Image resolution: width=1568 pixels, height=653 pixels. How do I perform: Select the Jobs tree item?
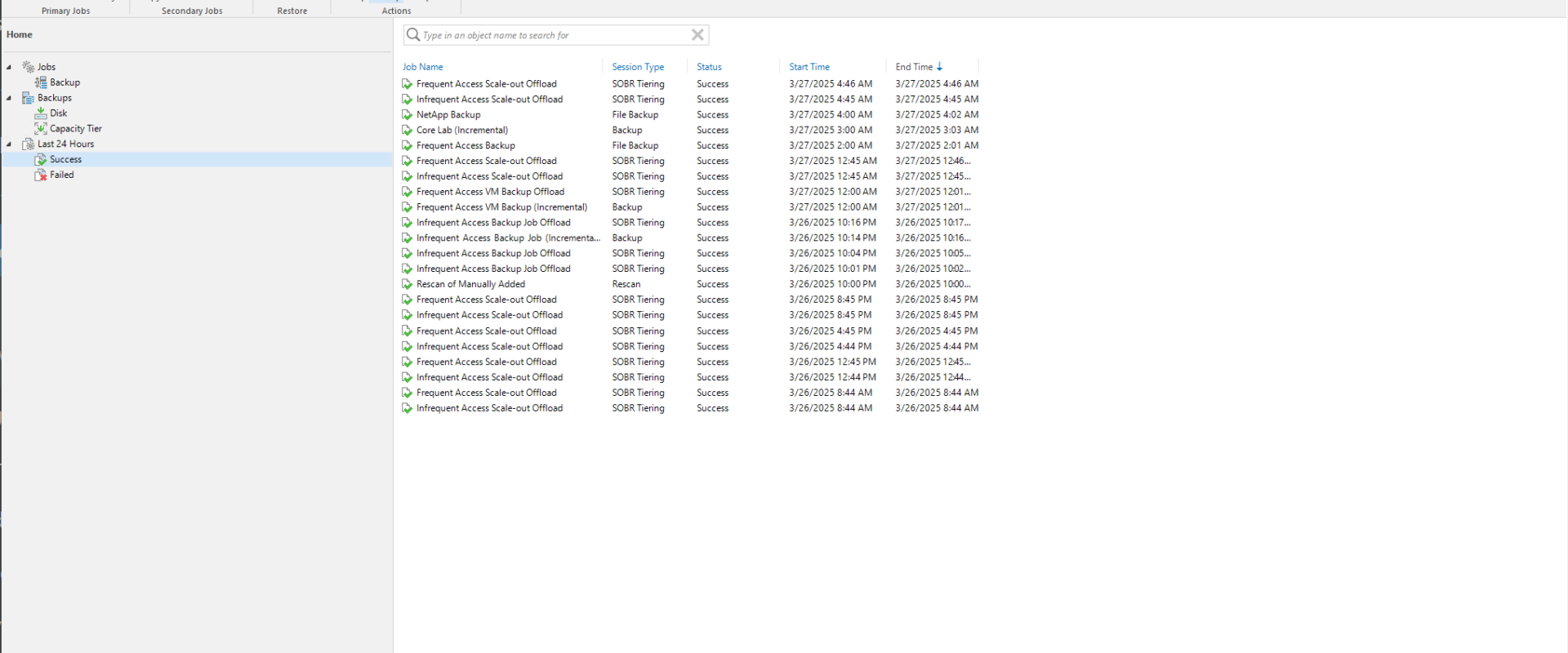(47, 67)
